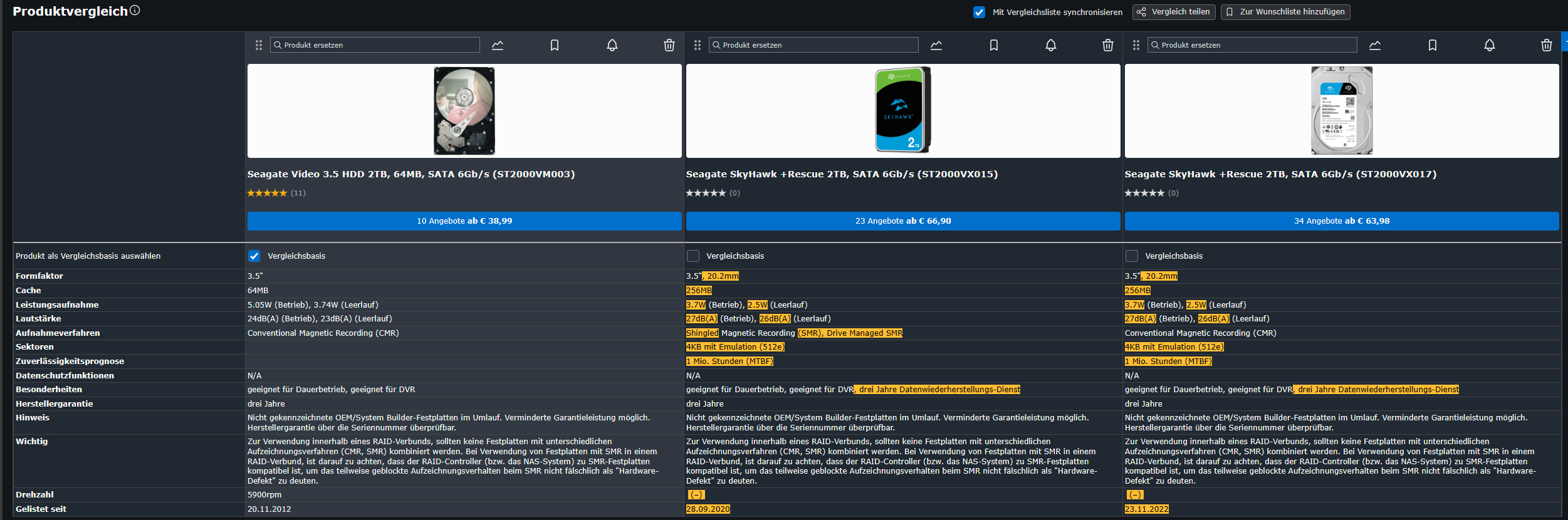Click Zur Wunschliste hinzufügen button
Image resolution: width=1568 pixels, height=520 pixels.
click(x=1285, y=12)
